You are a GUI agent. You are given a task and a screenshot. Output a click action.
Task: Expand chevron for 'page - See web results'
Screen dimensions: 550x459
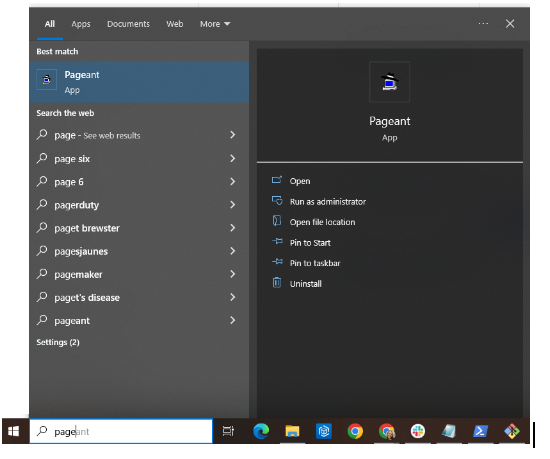233,135
